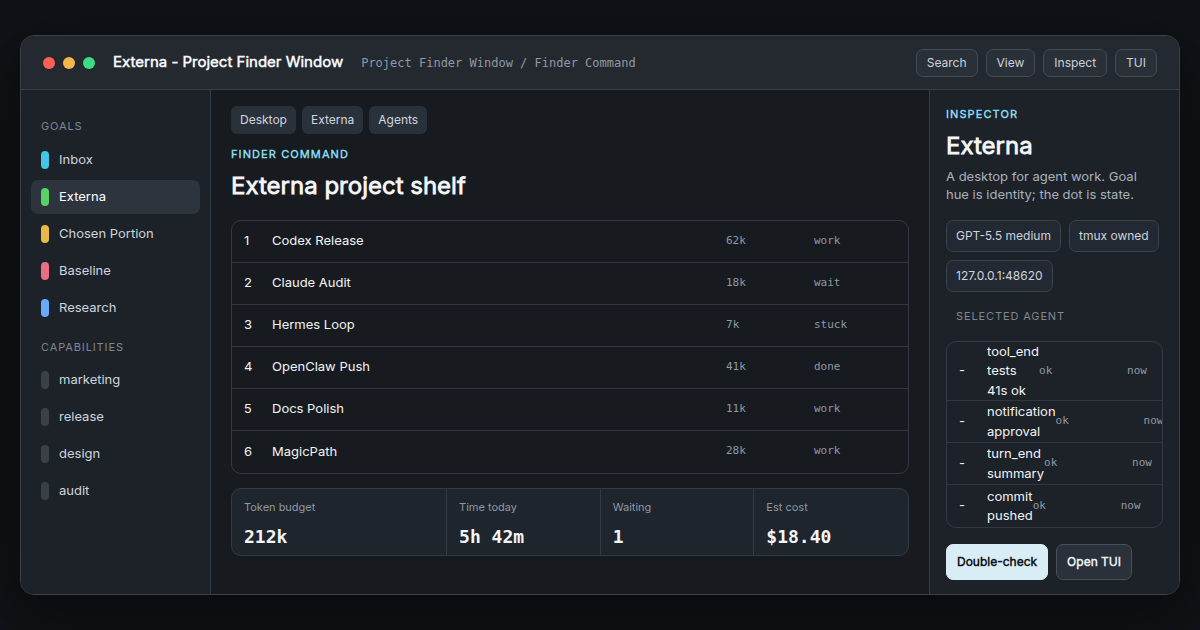Viewport: 1200px width, 630px height.
Task: Select the notification approval event row
Action: tap(1054, 422)
